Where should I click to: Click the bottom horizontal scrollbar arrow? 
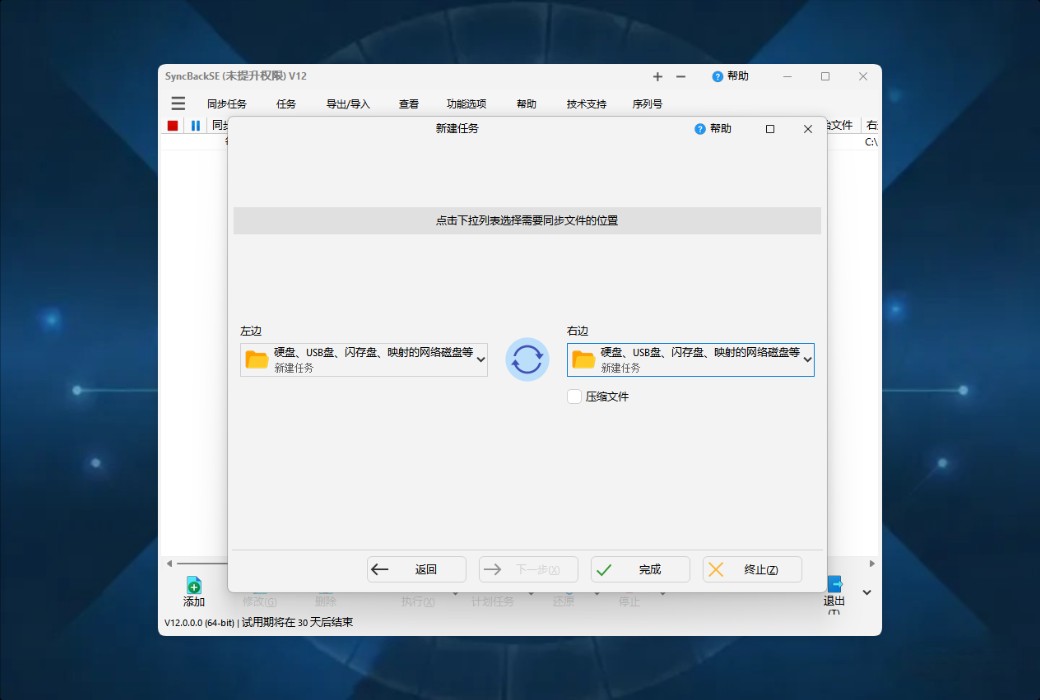(x=170, y=563)
